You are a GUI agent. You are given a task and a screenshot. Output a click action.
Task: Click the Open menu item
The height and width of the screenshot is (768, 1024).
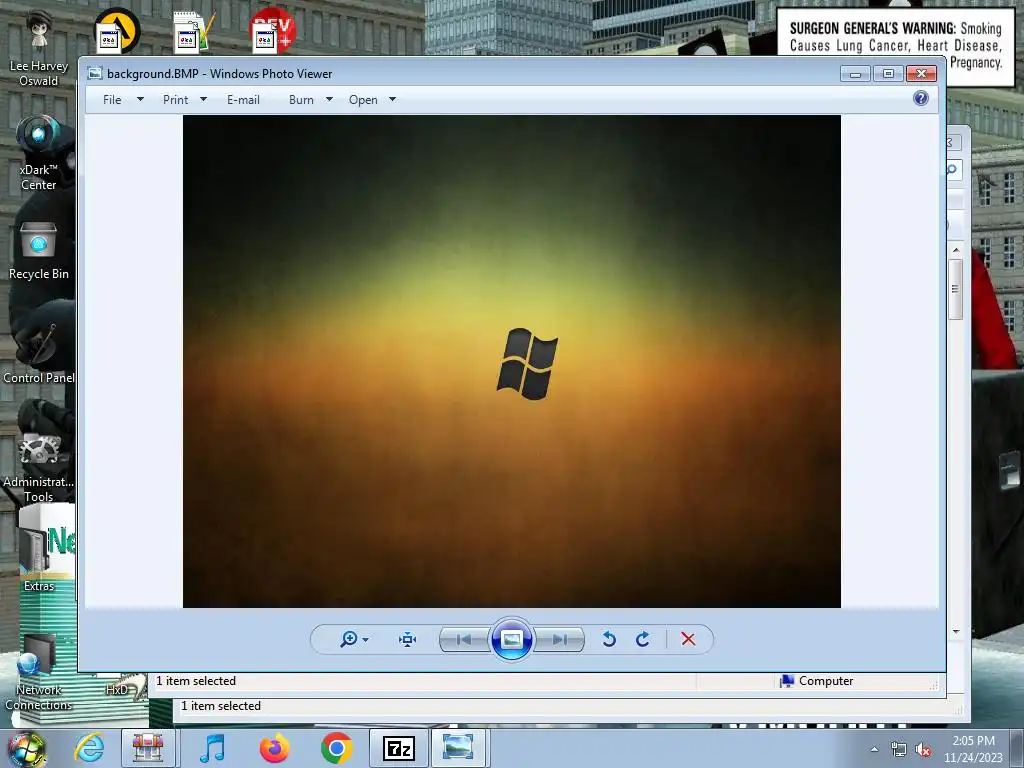363,100
